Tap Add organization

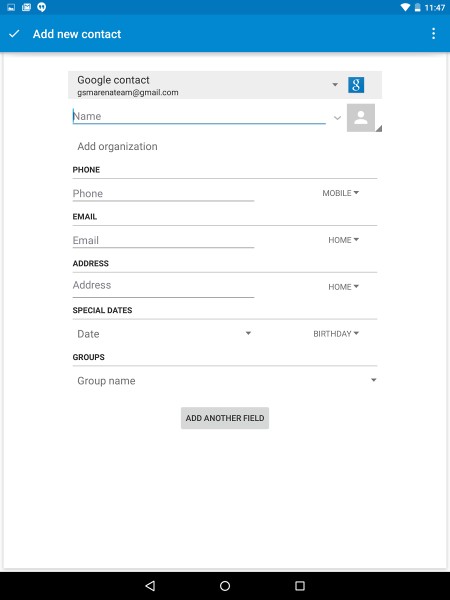click(117, 147)
